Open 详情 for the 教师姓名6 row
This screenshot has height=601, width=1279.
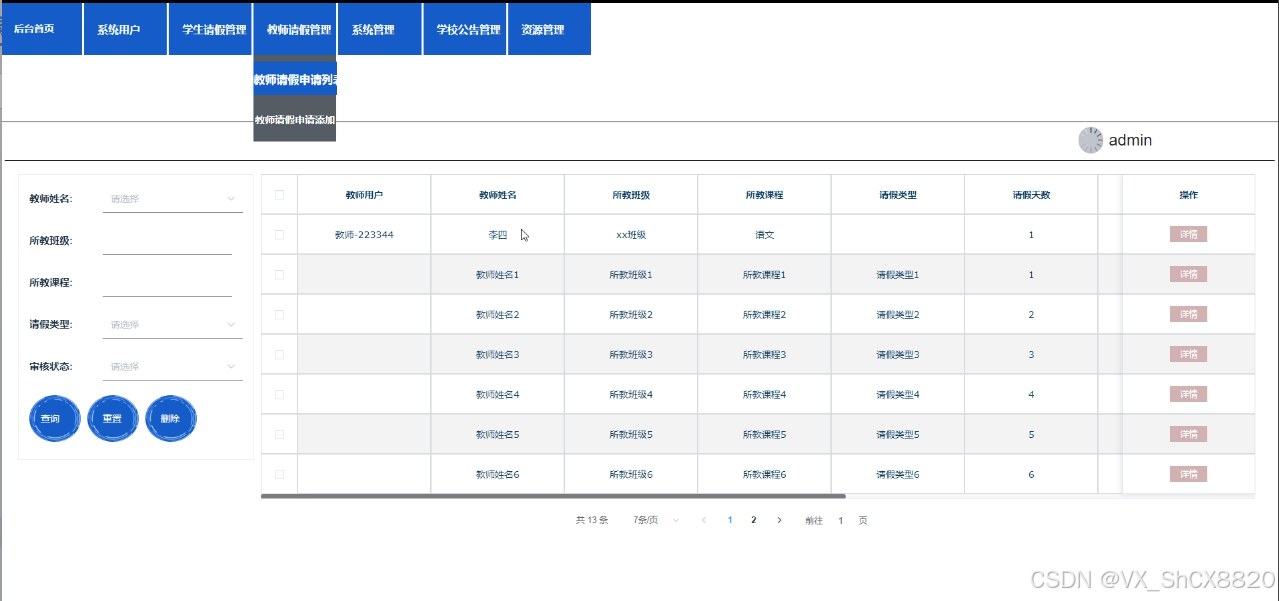(x=1188, y=474)
